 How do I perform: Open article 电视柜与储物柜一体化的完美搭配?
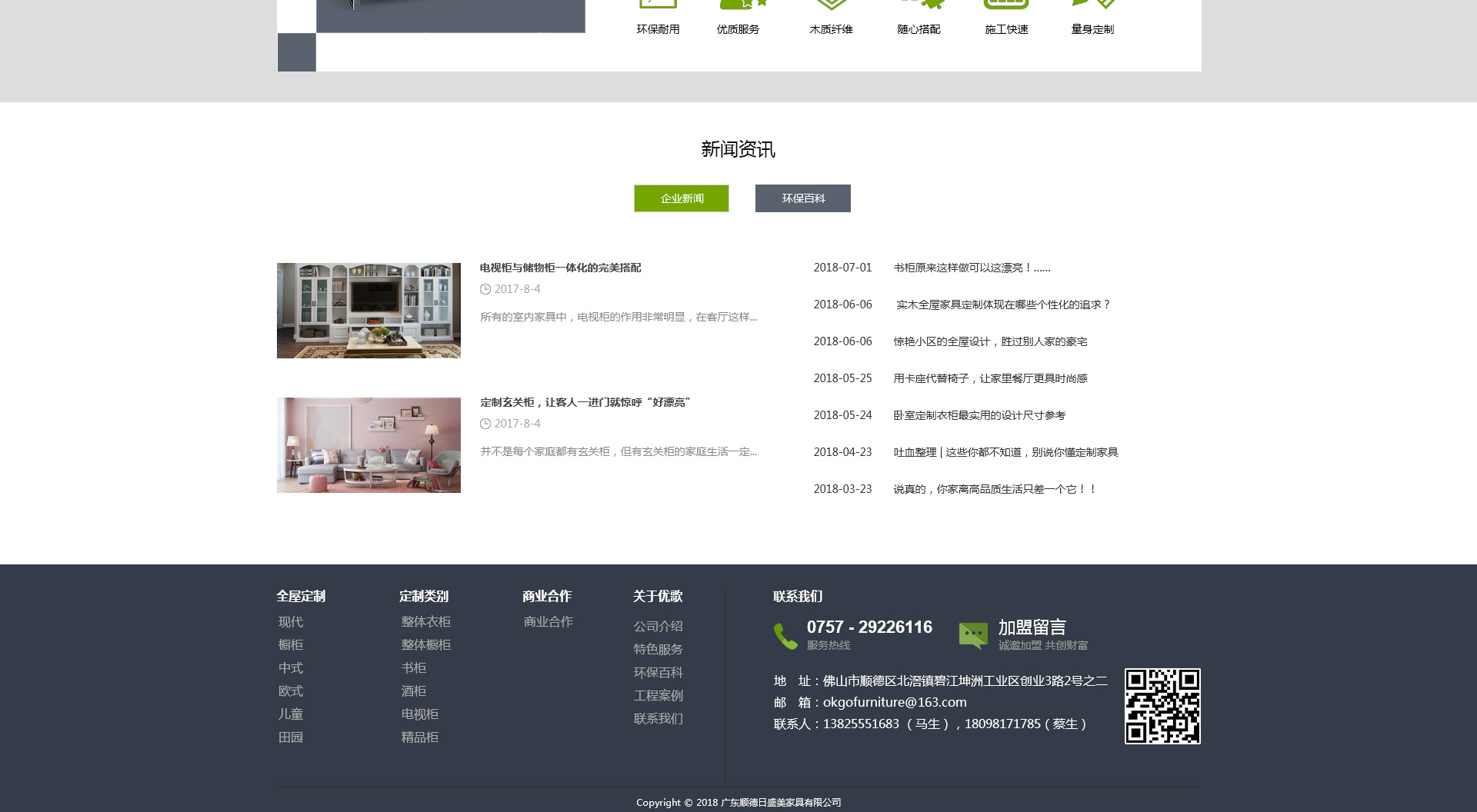(x=560, y=268)
